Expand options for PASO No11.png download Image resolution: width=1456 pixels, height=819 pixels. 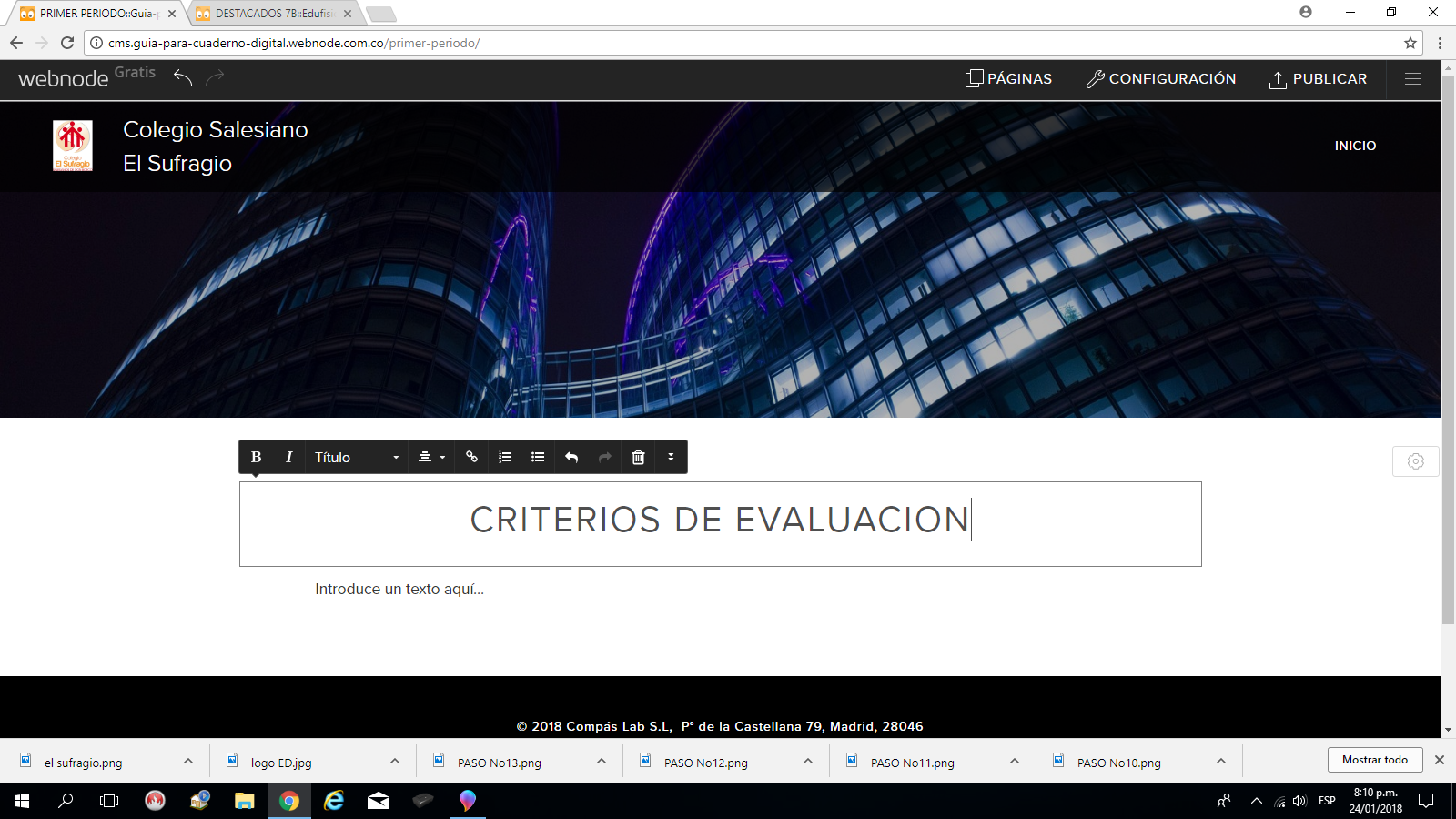tap(1015, 761)
